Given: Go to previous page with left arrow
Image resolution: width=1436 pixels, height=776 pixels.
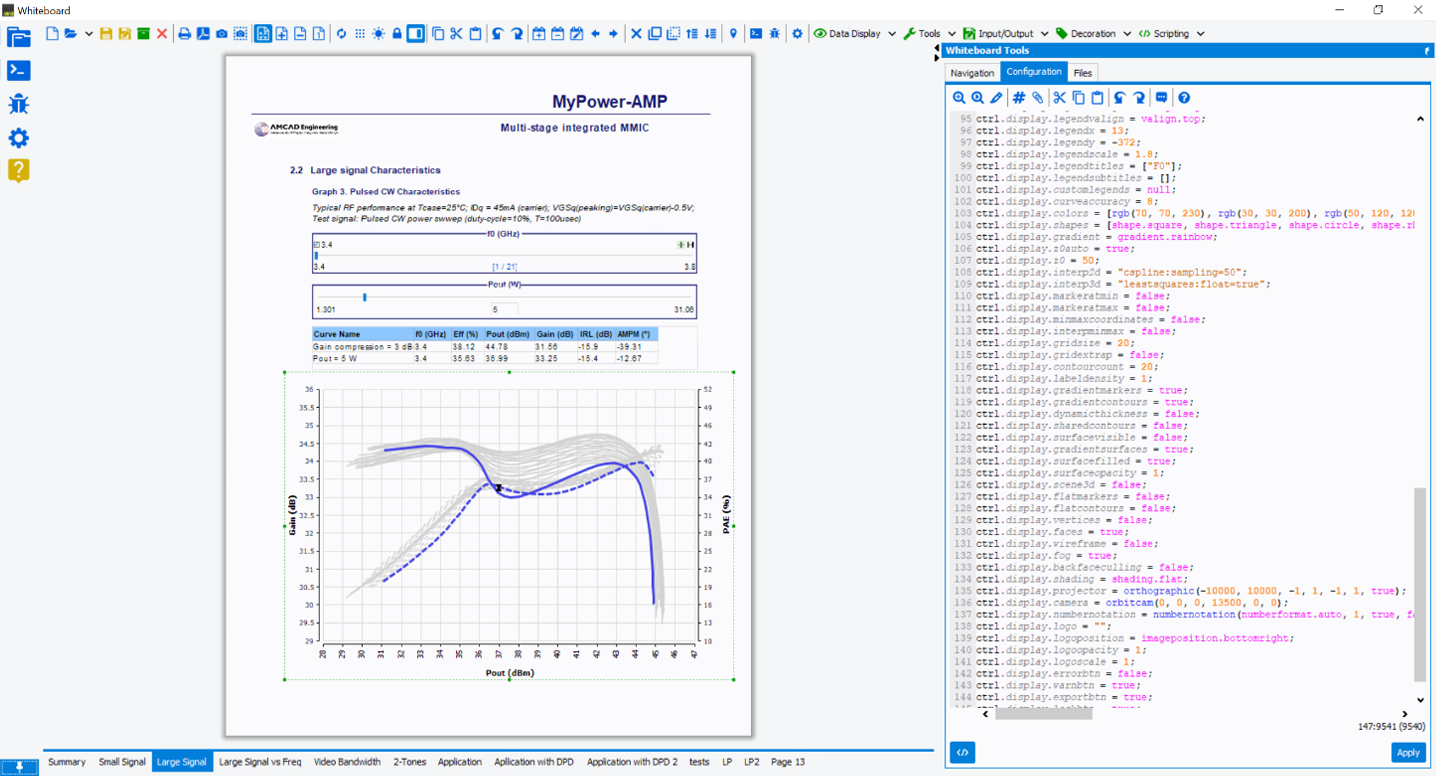Looking at the screenshot, I should pyautogui.click(x=595, y=33).
